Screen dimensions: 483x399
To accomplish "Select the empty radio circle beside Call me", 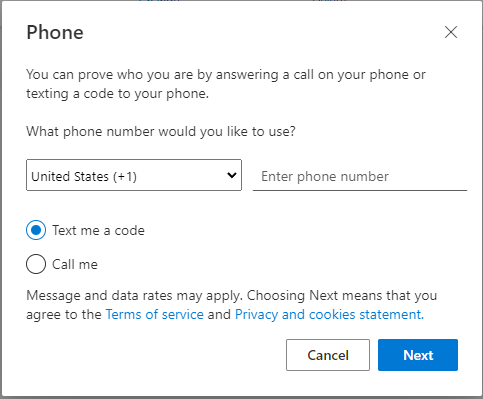I will [36, 264].
